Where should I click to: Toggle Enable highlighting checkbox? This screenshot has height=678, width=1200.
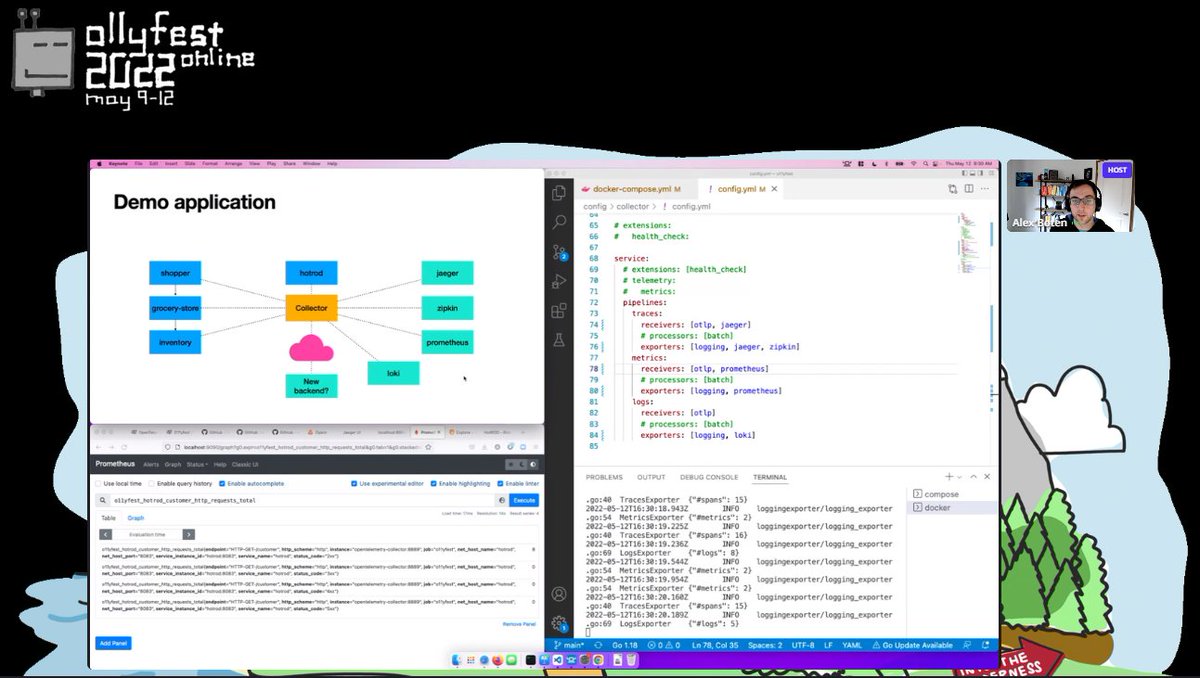(435, 483)
